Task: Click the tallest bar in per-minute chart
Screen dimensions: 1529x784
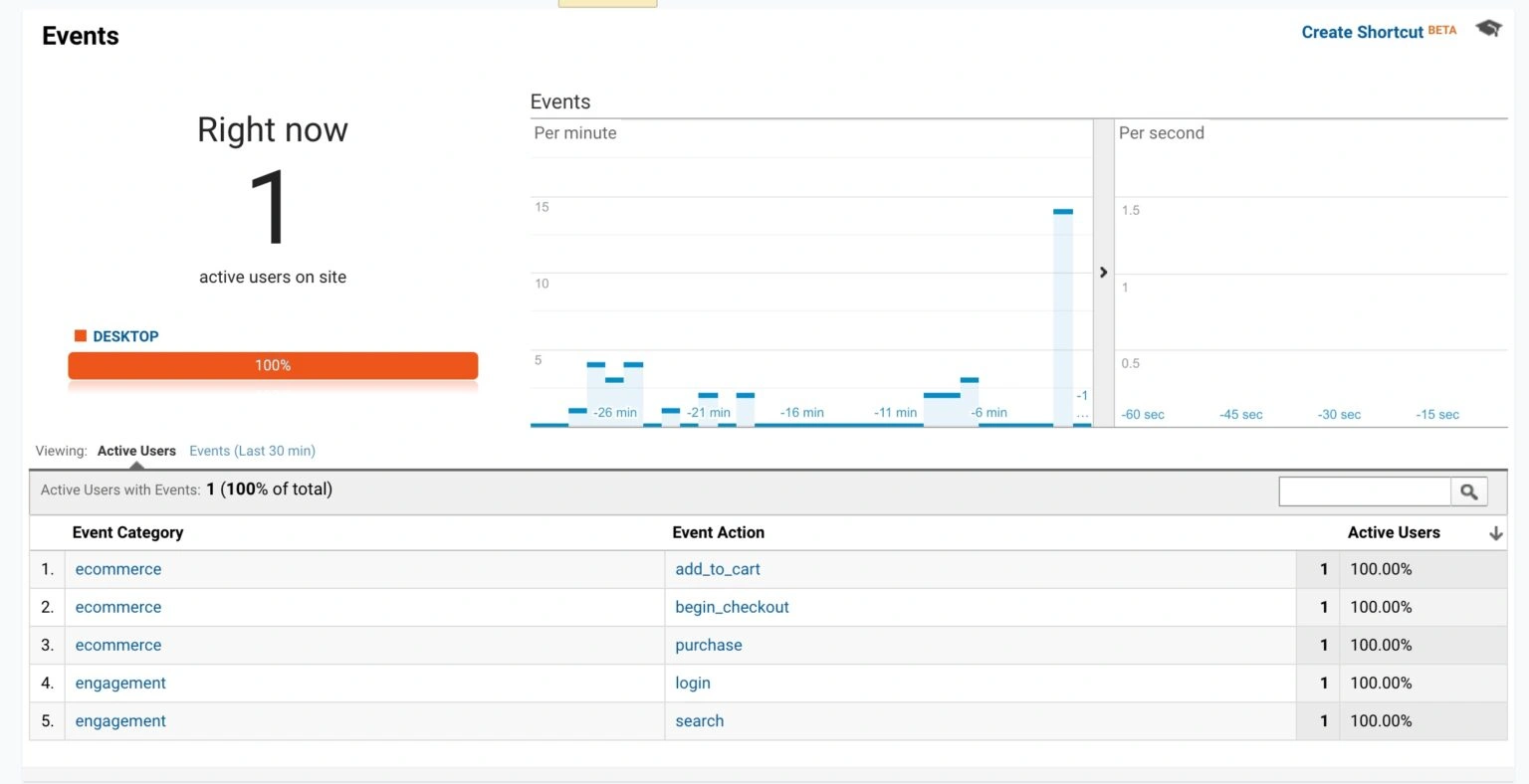Action: pos(1062,318)
